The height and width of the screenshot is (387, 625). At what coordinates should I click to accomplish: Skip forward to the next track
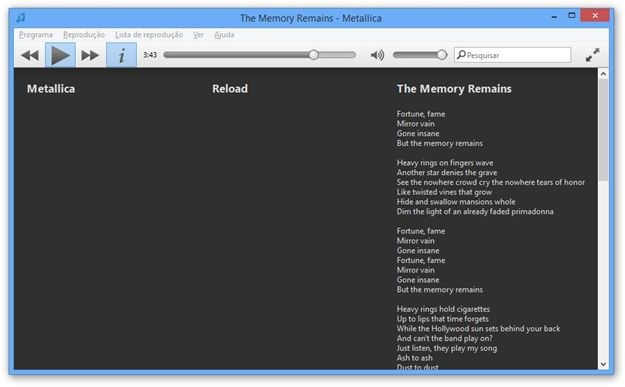click(x=90, y=55)
